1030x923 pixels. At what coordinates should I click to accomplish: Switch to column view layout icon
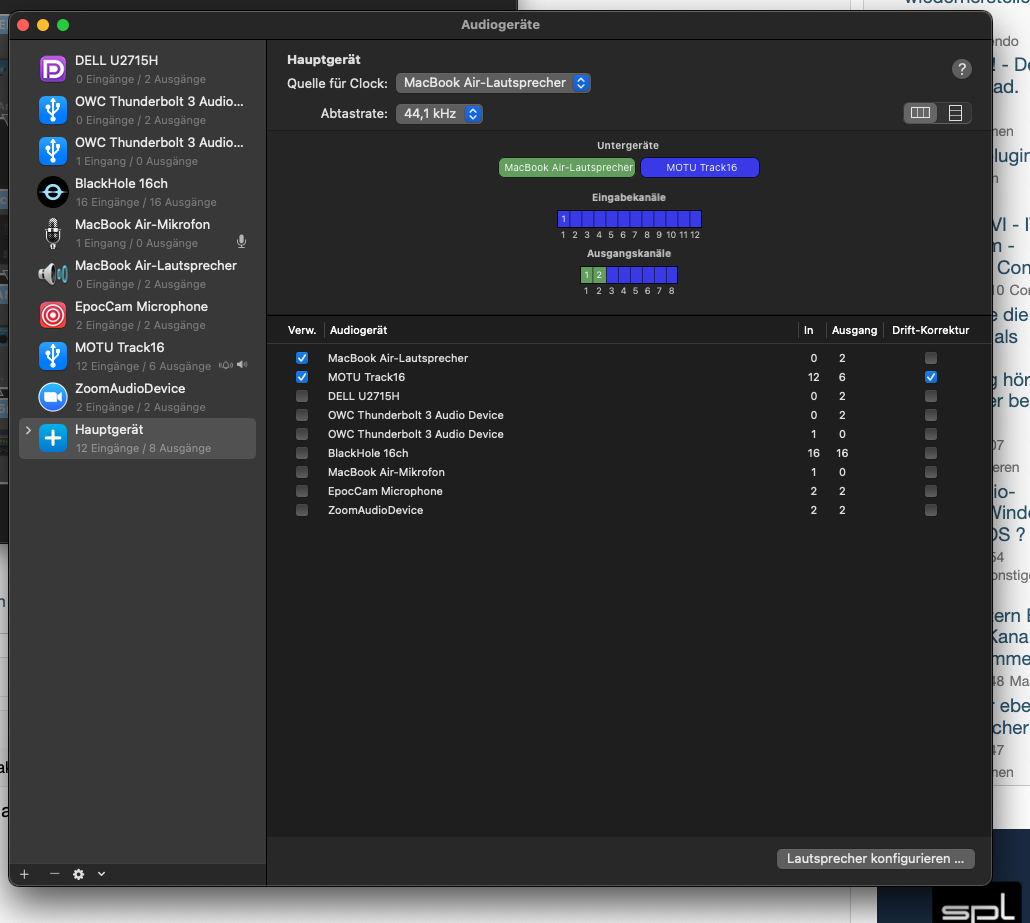coord(920,113)
